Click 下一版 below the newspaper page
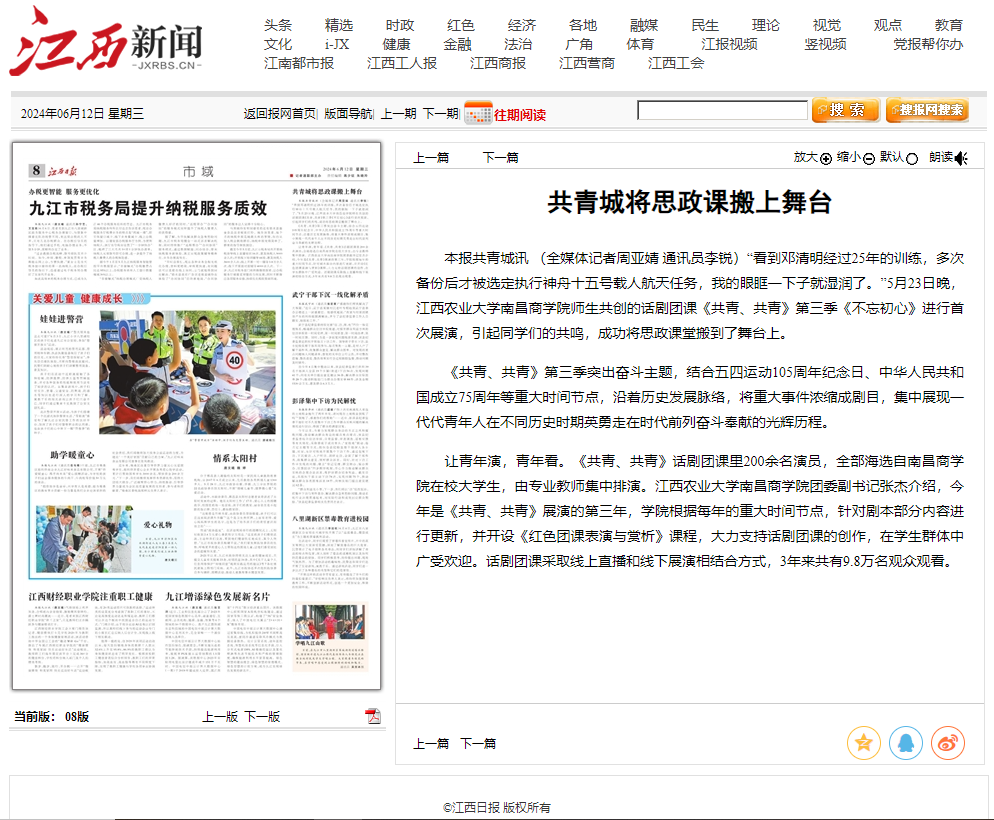This screenshot has height=820, width=994. click(262, 716)
